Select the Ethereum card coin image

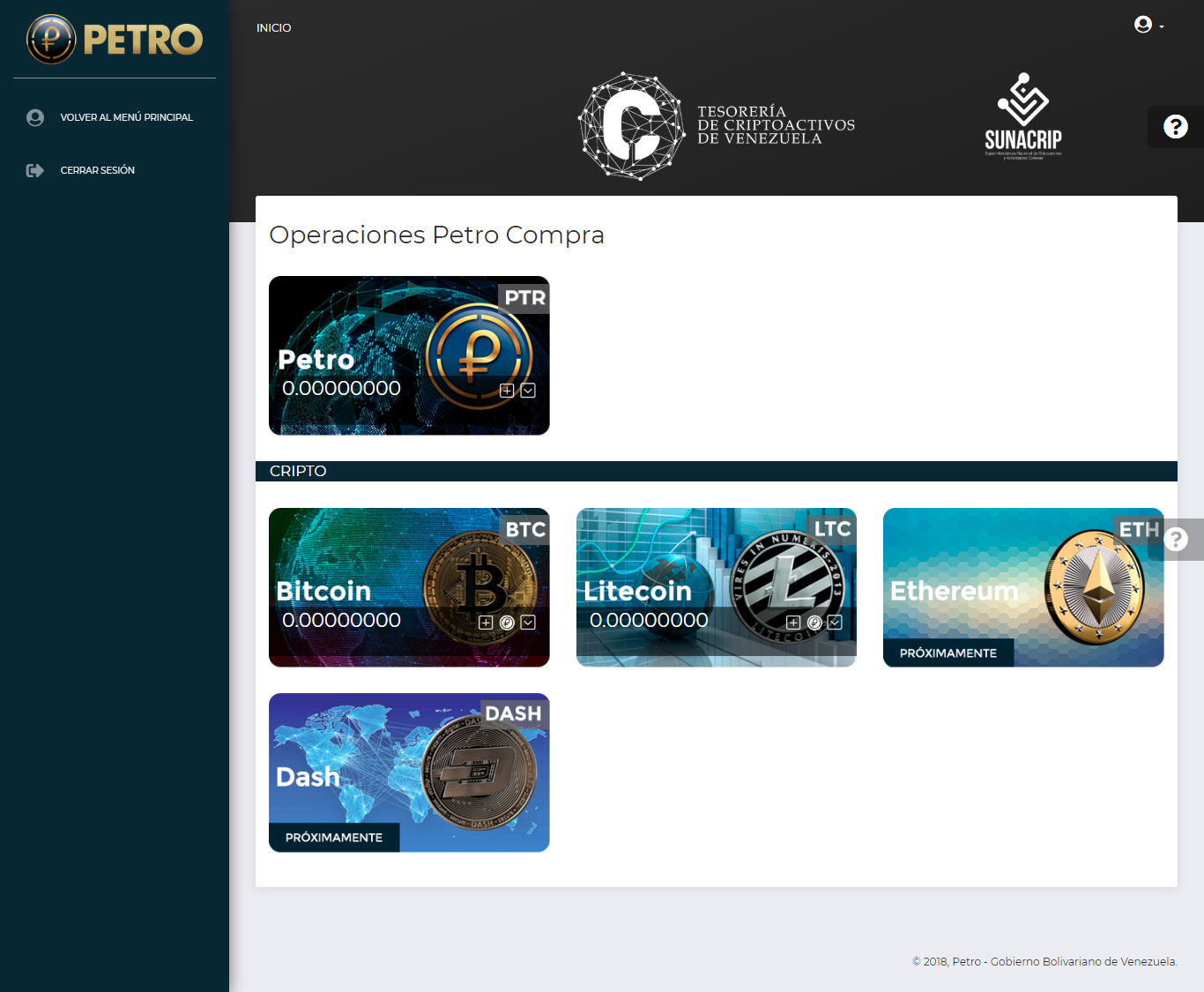point(1095,587)
